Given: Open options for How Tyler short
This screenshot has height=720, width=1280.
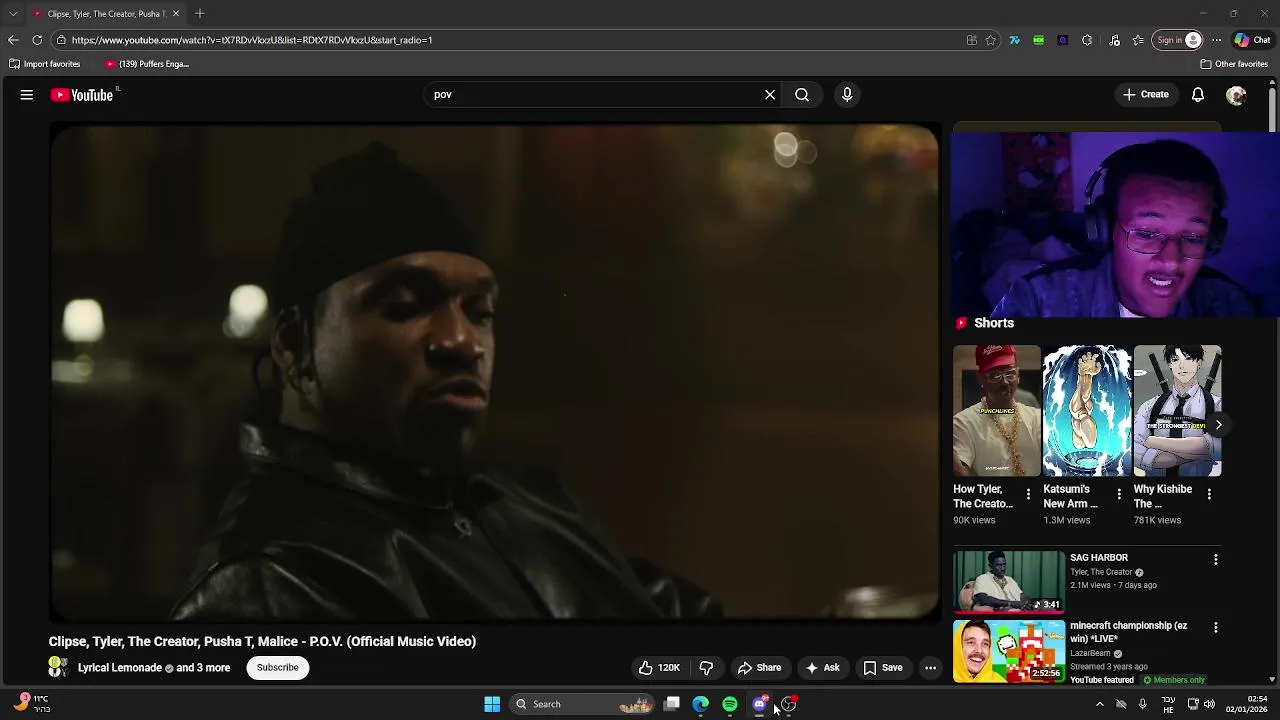Looking at the screenshot, I should 1028,494.
